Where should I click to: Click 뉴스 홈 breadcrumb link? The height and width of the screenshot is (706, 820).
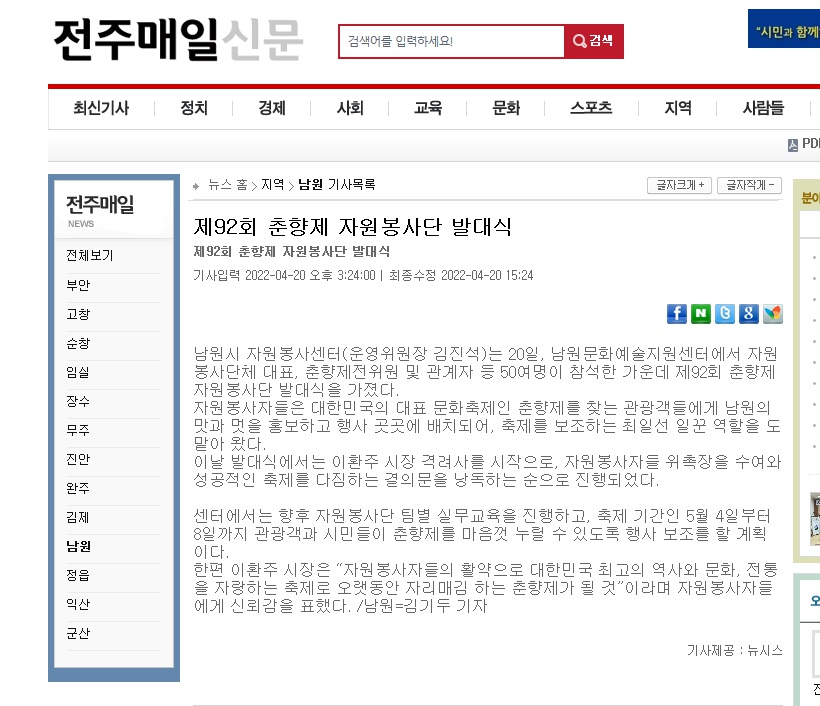pyautogui.click(x=227, y=185)
